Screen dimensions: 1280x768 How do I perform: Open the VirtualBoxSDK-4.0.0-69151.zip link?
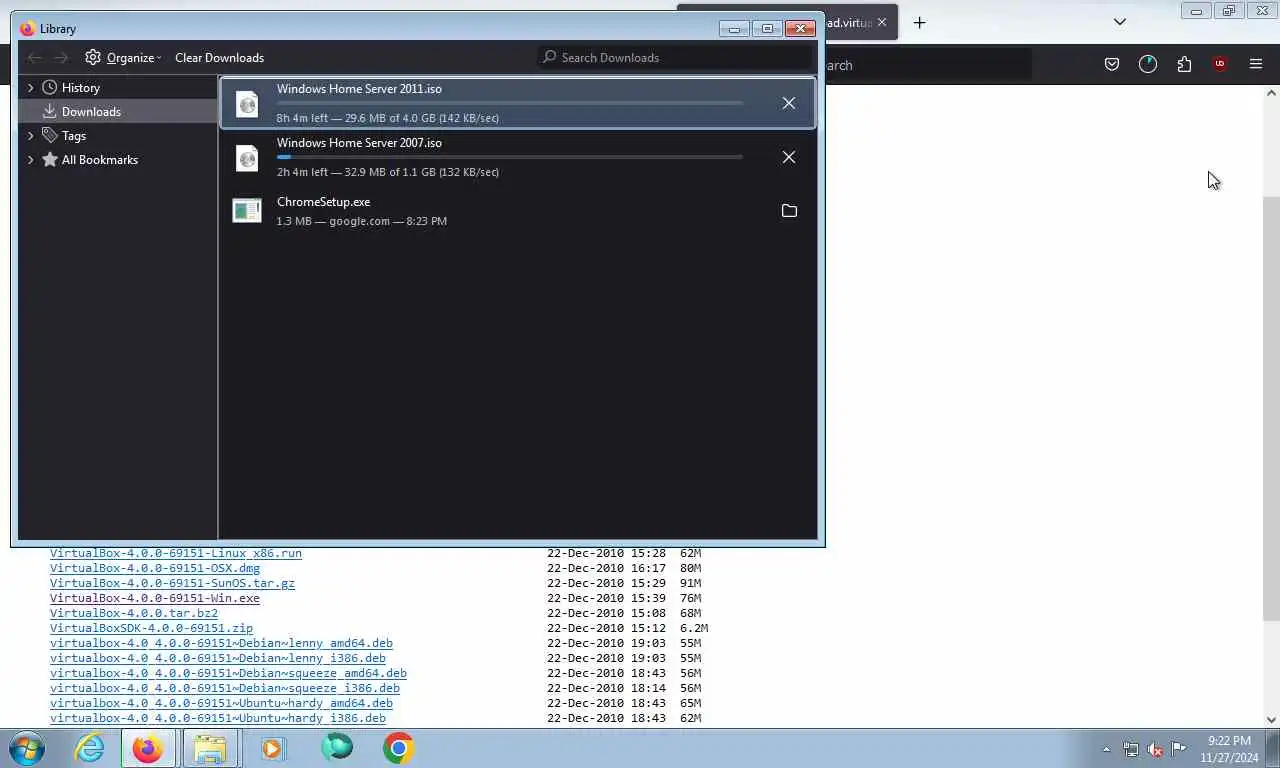(151, 628)
